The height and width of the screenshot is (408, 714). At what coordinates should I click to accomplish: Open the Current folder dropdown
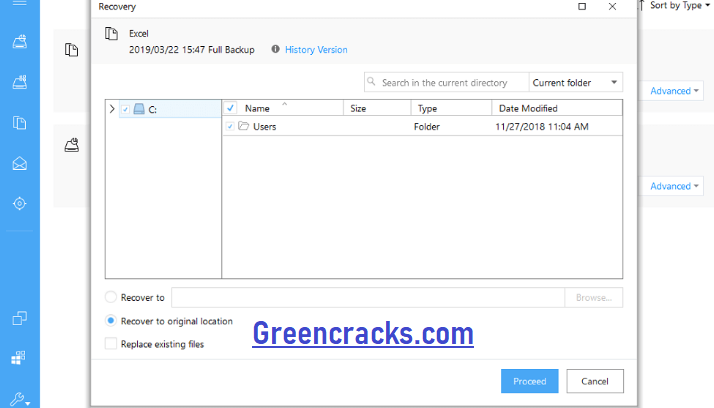576,82
